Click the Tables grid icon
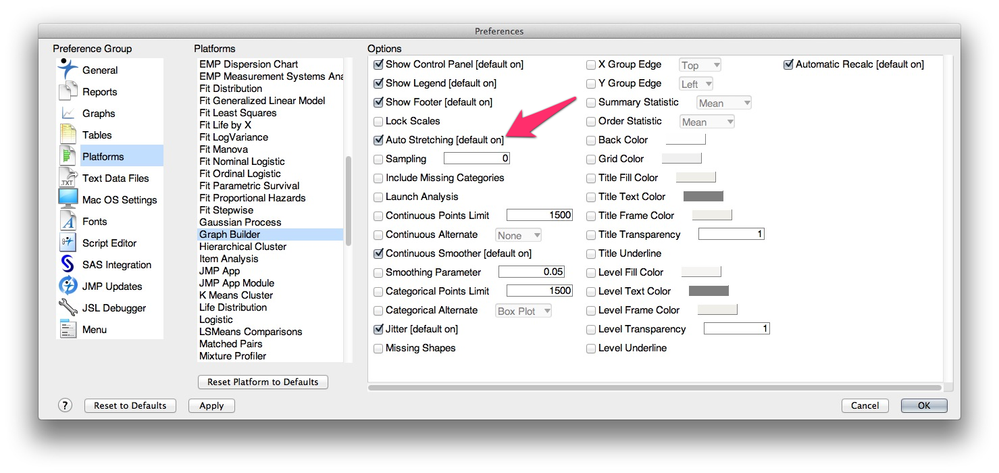This screenshot has width=999, height=473. pos(68,135)
